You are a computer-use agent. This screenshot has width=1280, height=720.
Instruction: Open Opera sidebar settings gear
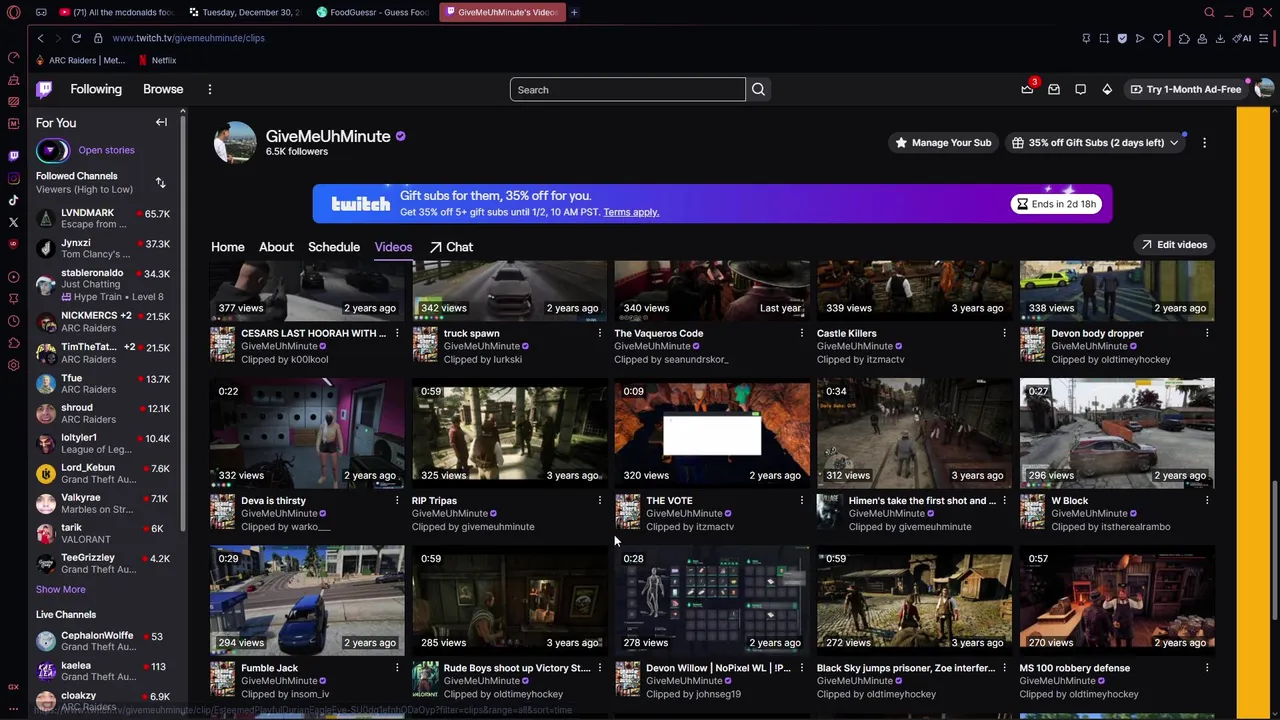coord(13,365)
